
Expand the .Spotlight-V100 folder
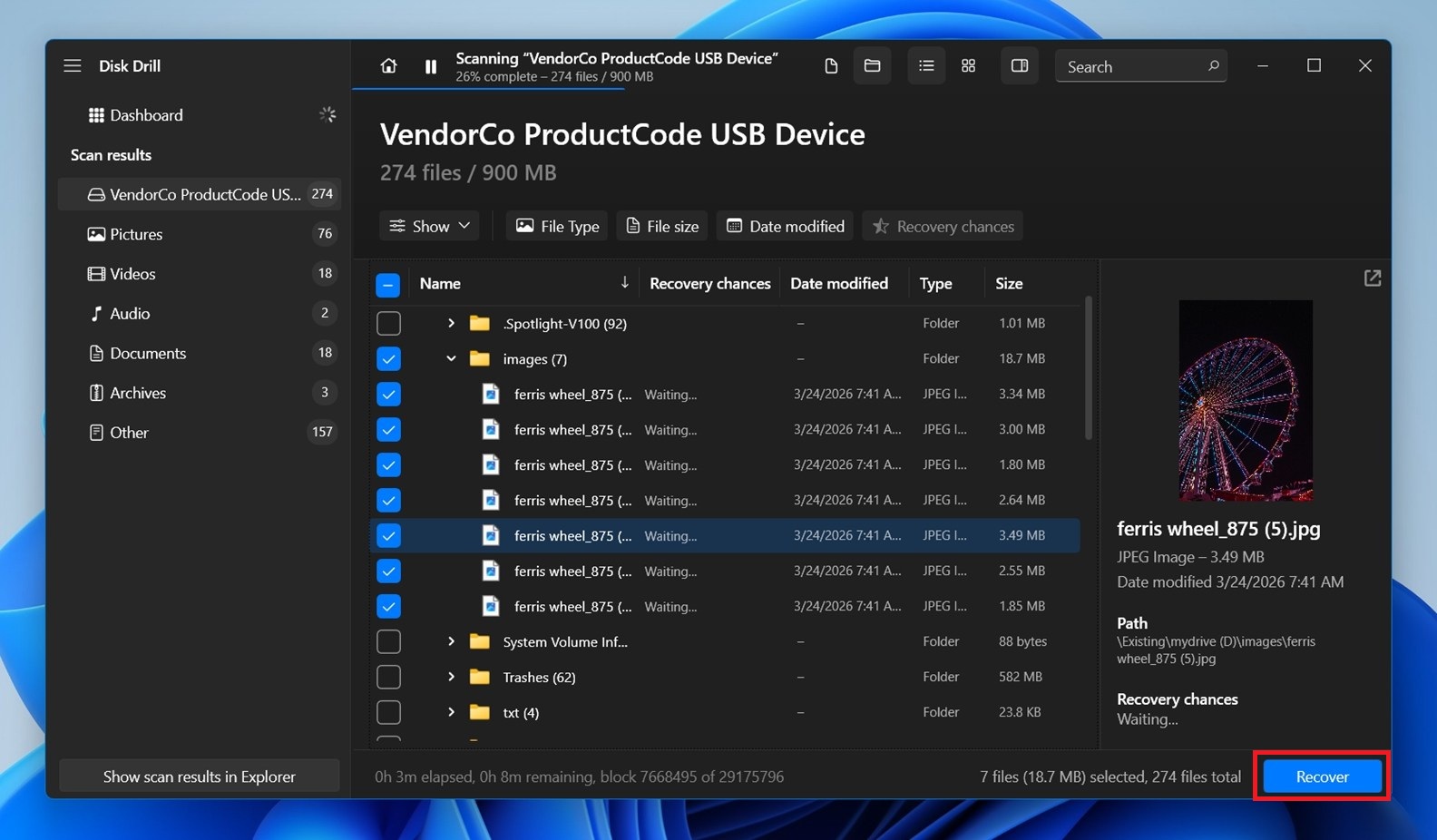point(451,323)
